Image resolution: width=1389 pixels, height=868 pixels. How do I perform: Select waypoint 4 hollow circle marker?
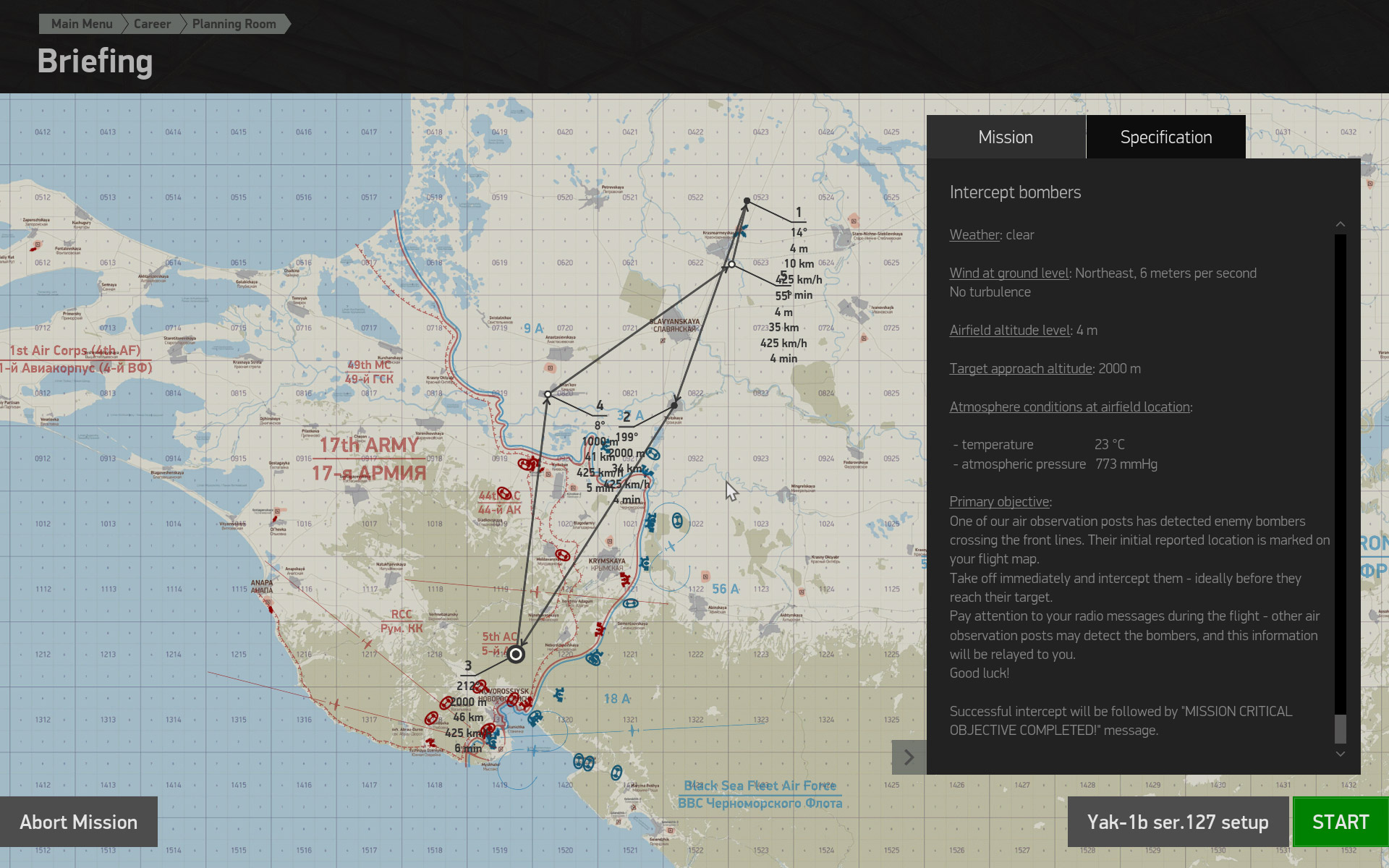click(548, 394)
